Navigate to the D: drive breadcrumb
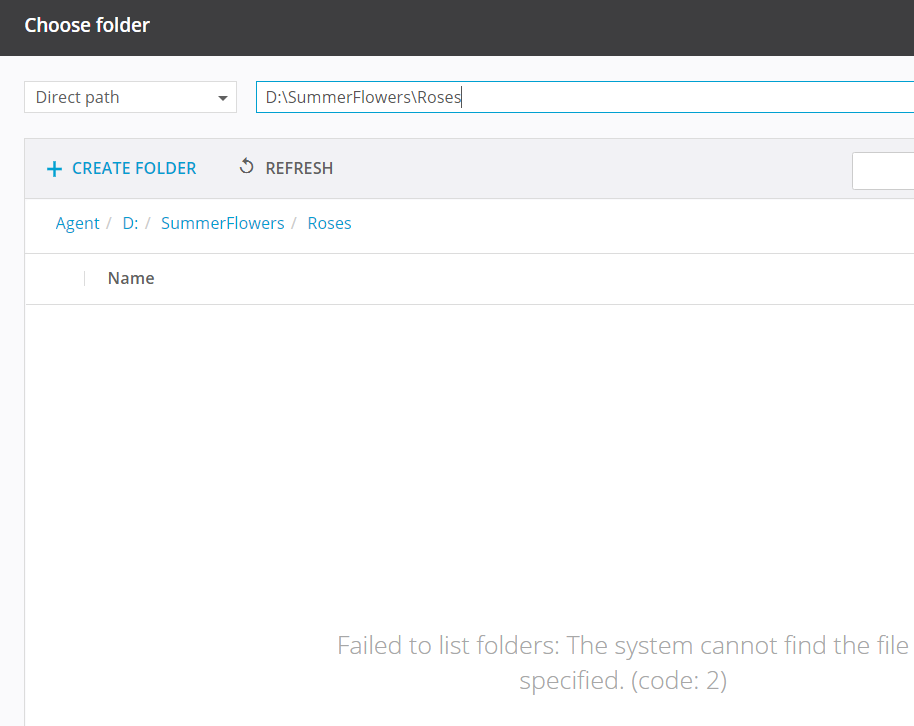This screenshot has width=914, height=726. point(130,223)
